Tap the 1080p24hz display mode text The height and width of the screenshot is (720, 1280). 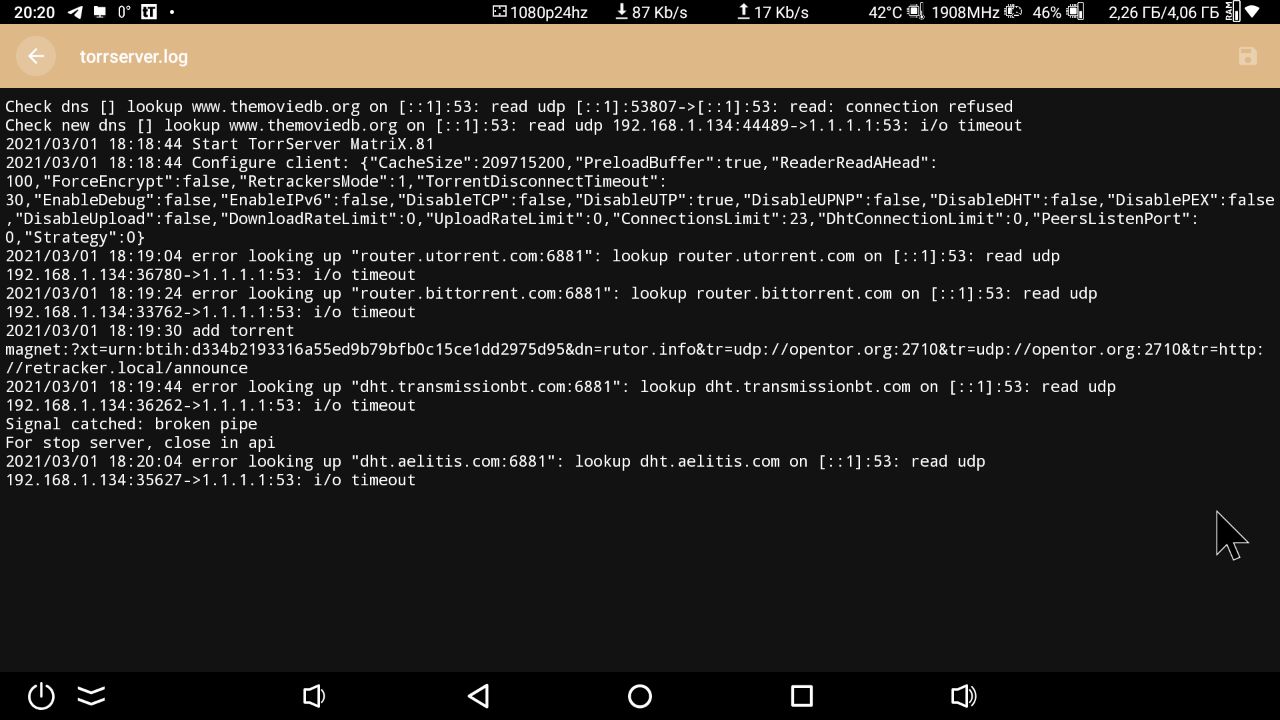pos(548,12)
